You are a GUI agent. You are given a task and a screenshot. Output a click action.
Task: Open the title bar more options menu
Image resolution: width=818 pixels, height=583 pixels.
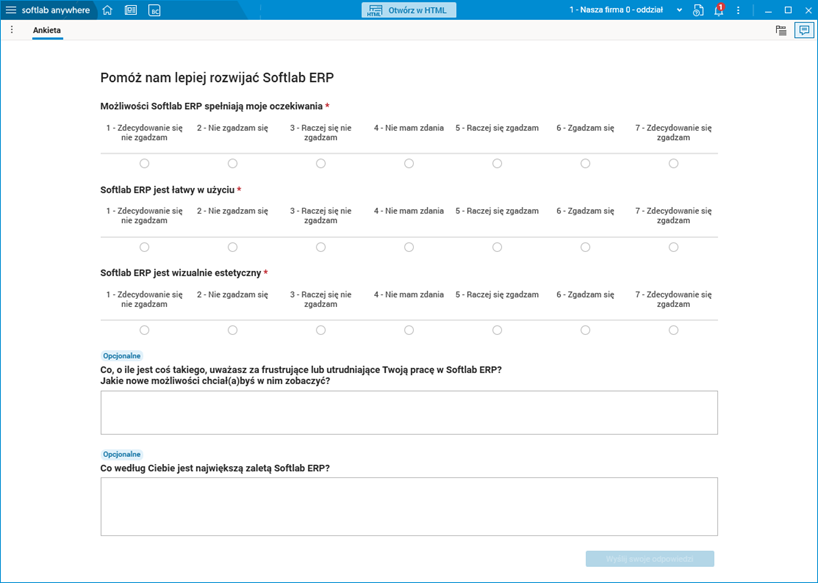(738, 10)
